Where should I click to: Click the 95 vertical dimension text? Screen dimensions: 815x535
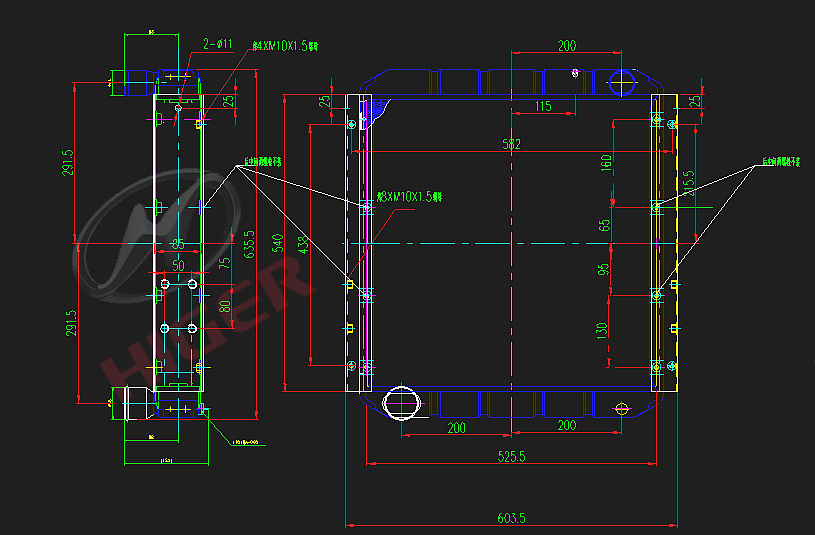coord(605,270)
